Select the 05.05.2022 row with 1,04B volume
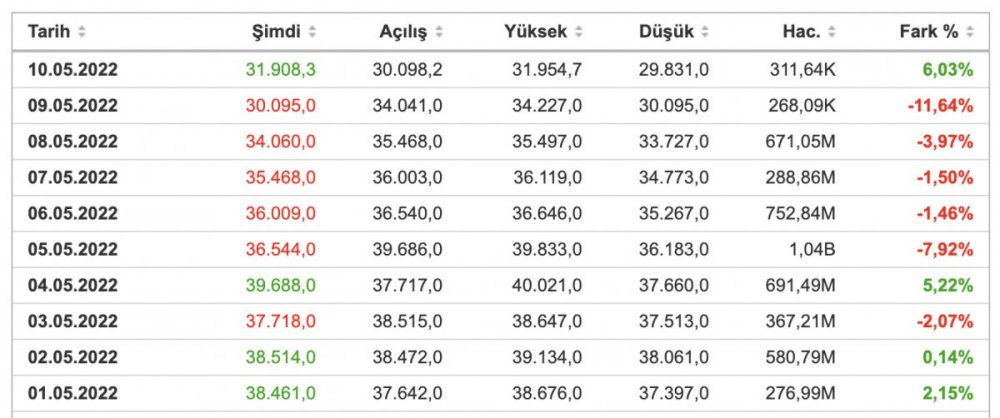Viewport: 1000px width, 418px height. click(x=500, y=249)
